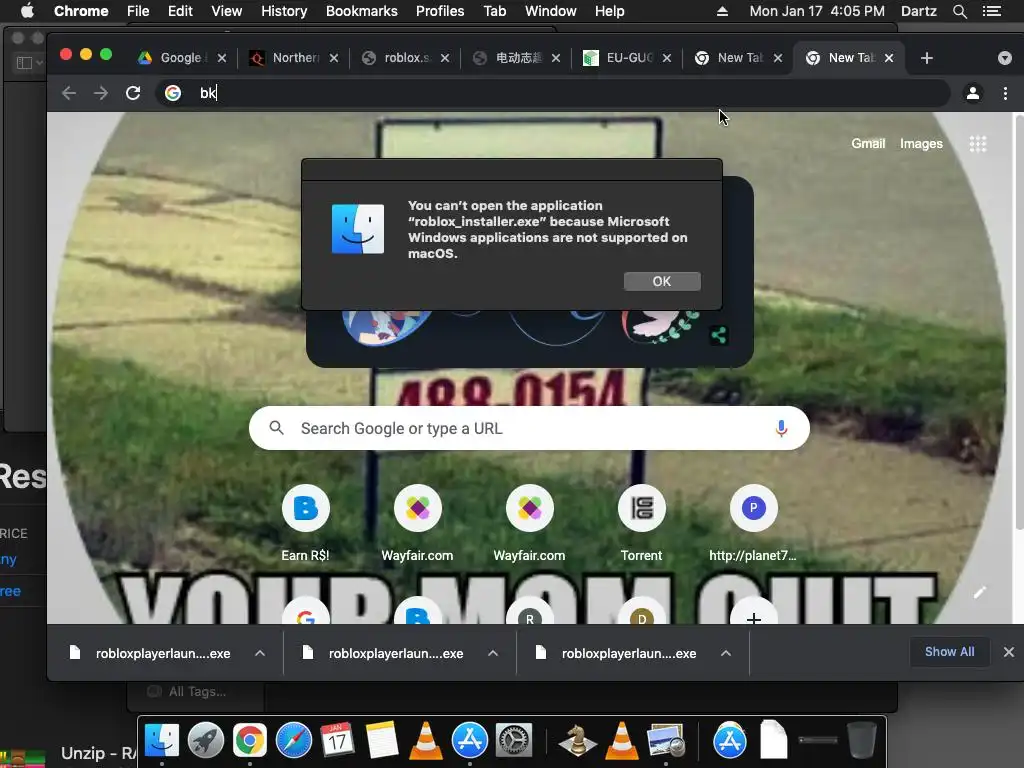This screenshot has height=768, width=1024.
Task: Close the active New Tab
Action: click(x=889, y=58)
